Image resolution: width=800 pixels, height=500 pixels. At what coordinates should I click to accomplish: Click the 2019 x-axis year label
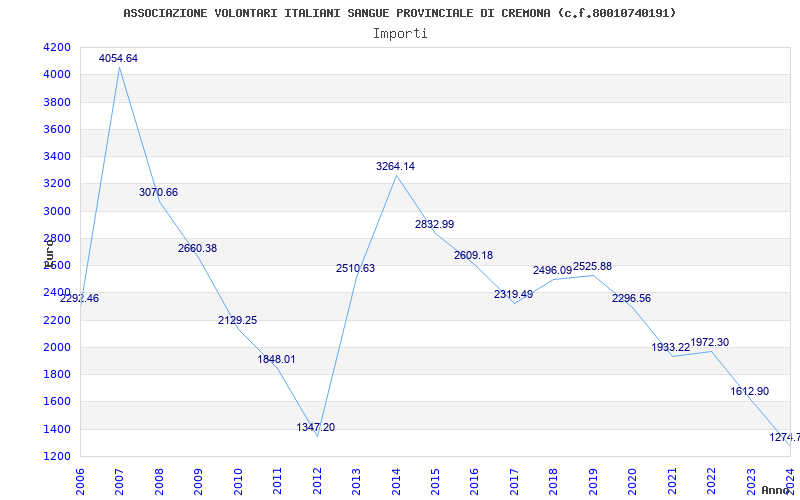pyautogui.click(x=593, y=481)
